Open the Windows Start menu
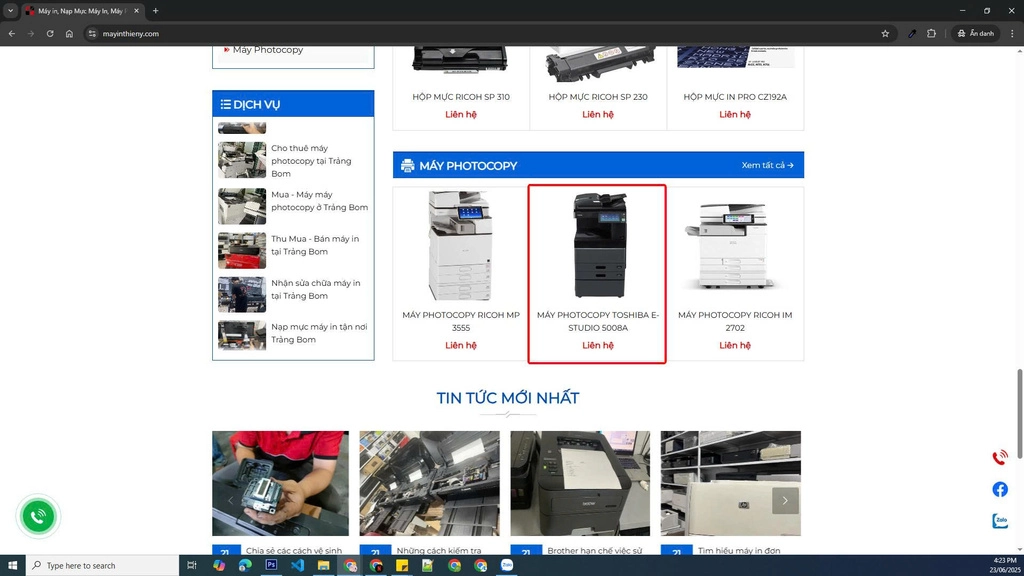Viewport: 1024px width, 576px height. click(12, 566)
